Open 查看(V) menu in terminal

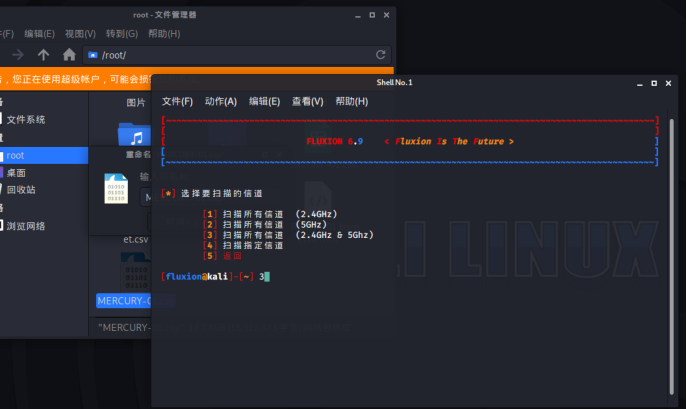pyautogui.click(x=308, y=102)
